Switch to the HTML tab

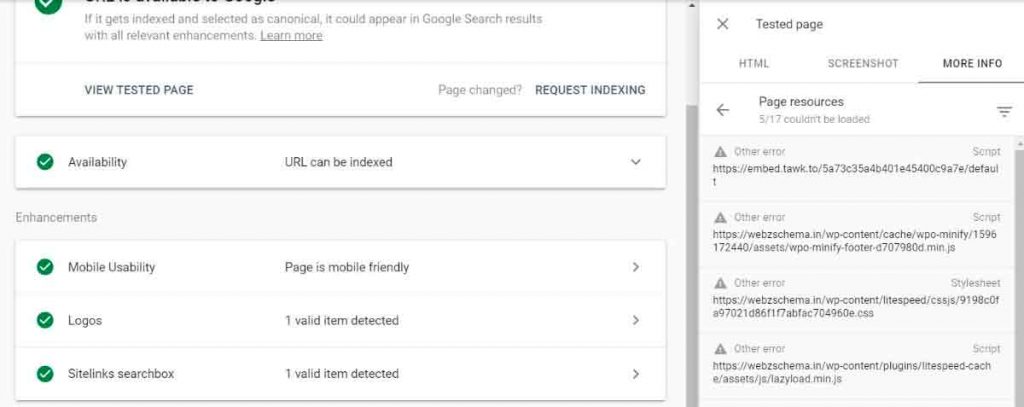pos(754,64)
